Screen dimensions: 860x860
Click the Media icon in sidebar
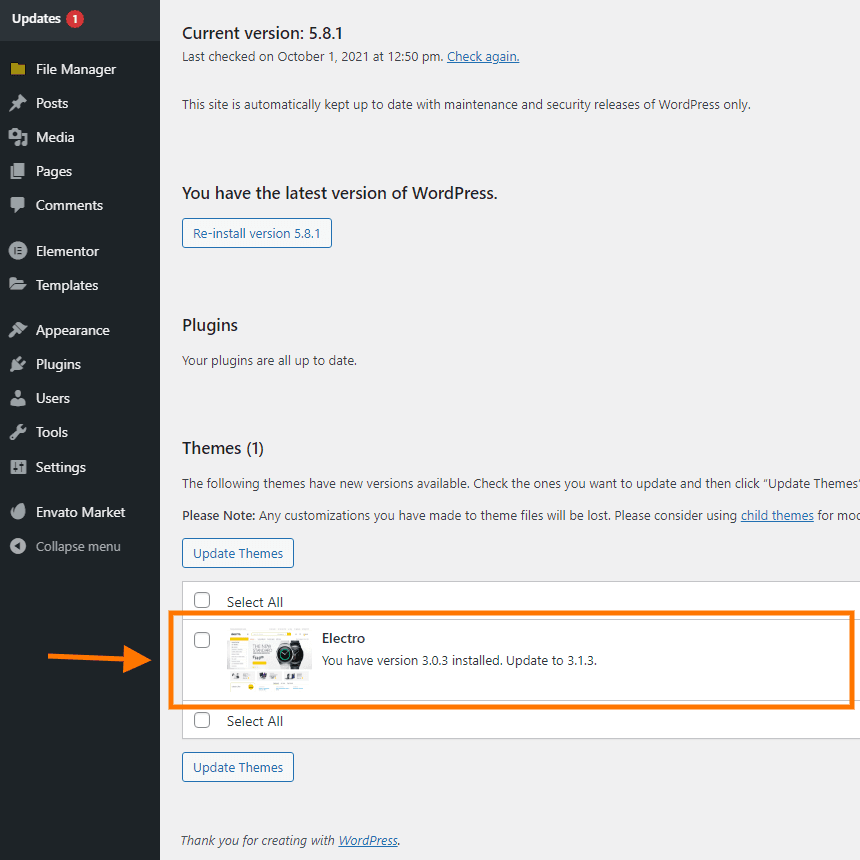[x=18, y=137]
